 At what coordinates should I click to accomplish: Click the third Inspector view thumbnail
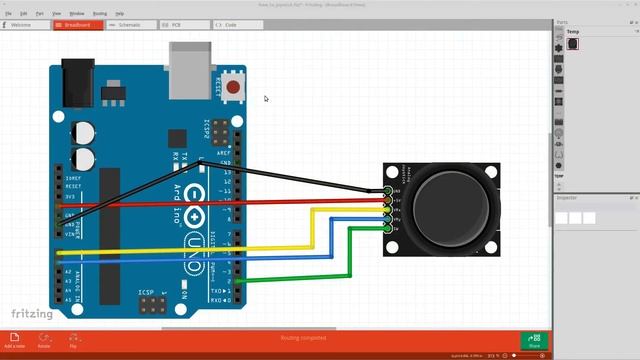[x=589, y=218]
